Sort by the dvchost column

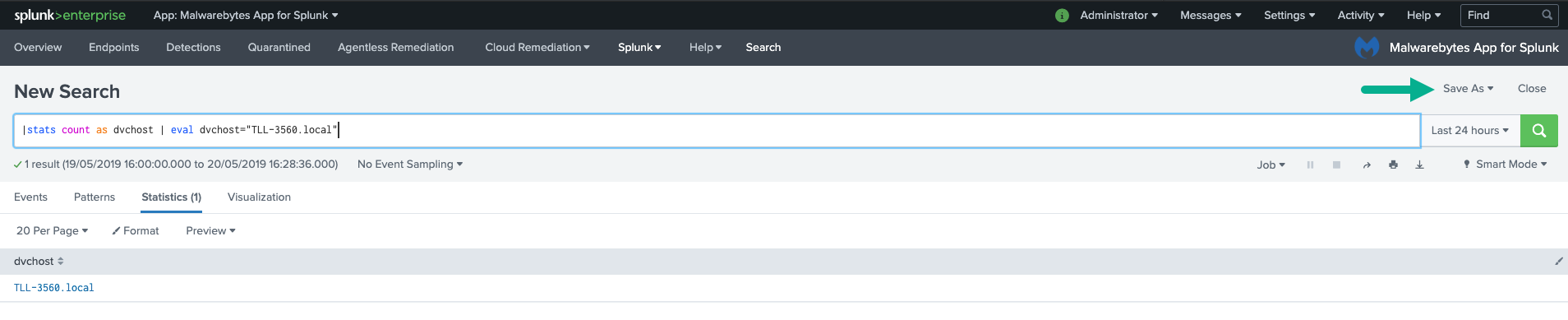pos(39,262)
